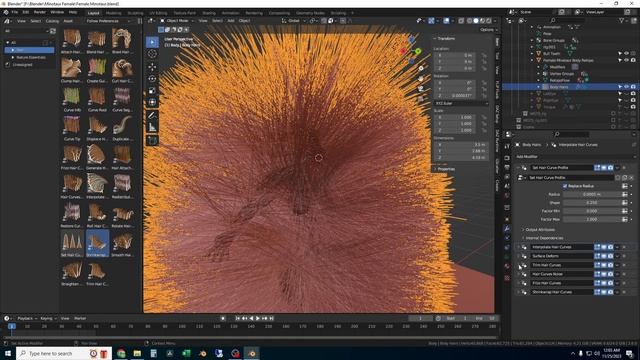This screenshot has height=360, width=640.
Task: Jump to the timeline start frame button
Action: pyautogui.click(x=238, y=318)
